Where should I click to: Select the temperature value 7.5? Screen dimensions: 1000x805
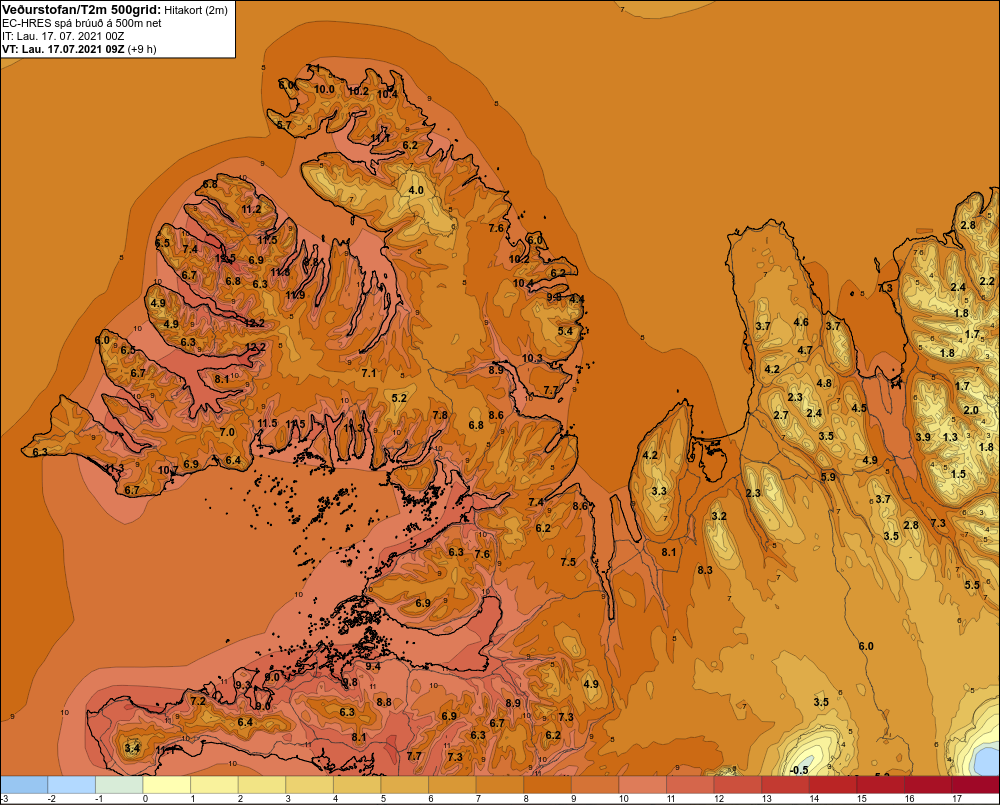click(x=568, y=562)
